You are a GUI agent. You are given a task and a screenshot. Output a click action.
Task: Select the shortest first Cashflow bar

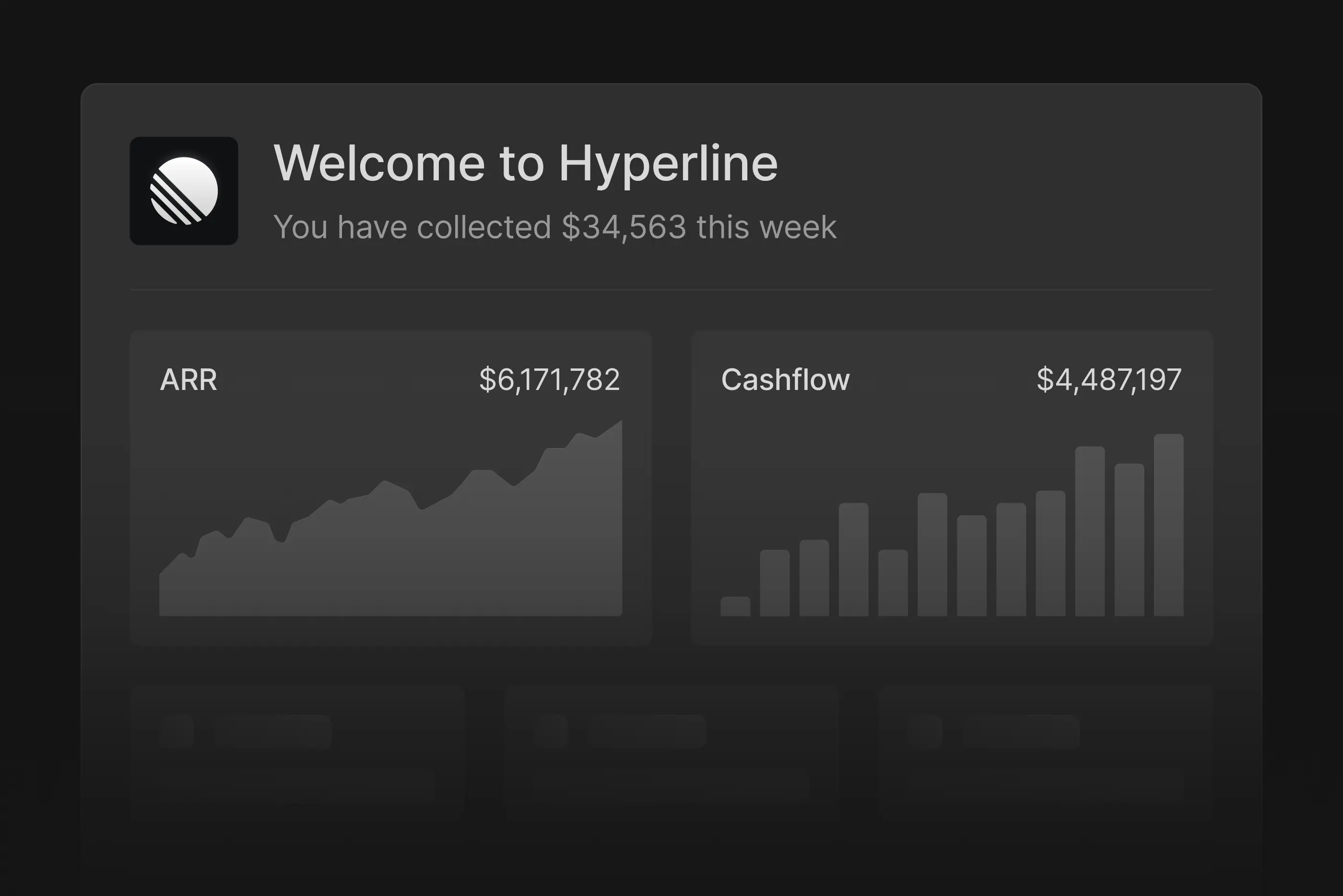[x=736, y=606]
